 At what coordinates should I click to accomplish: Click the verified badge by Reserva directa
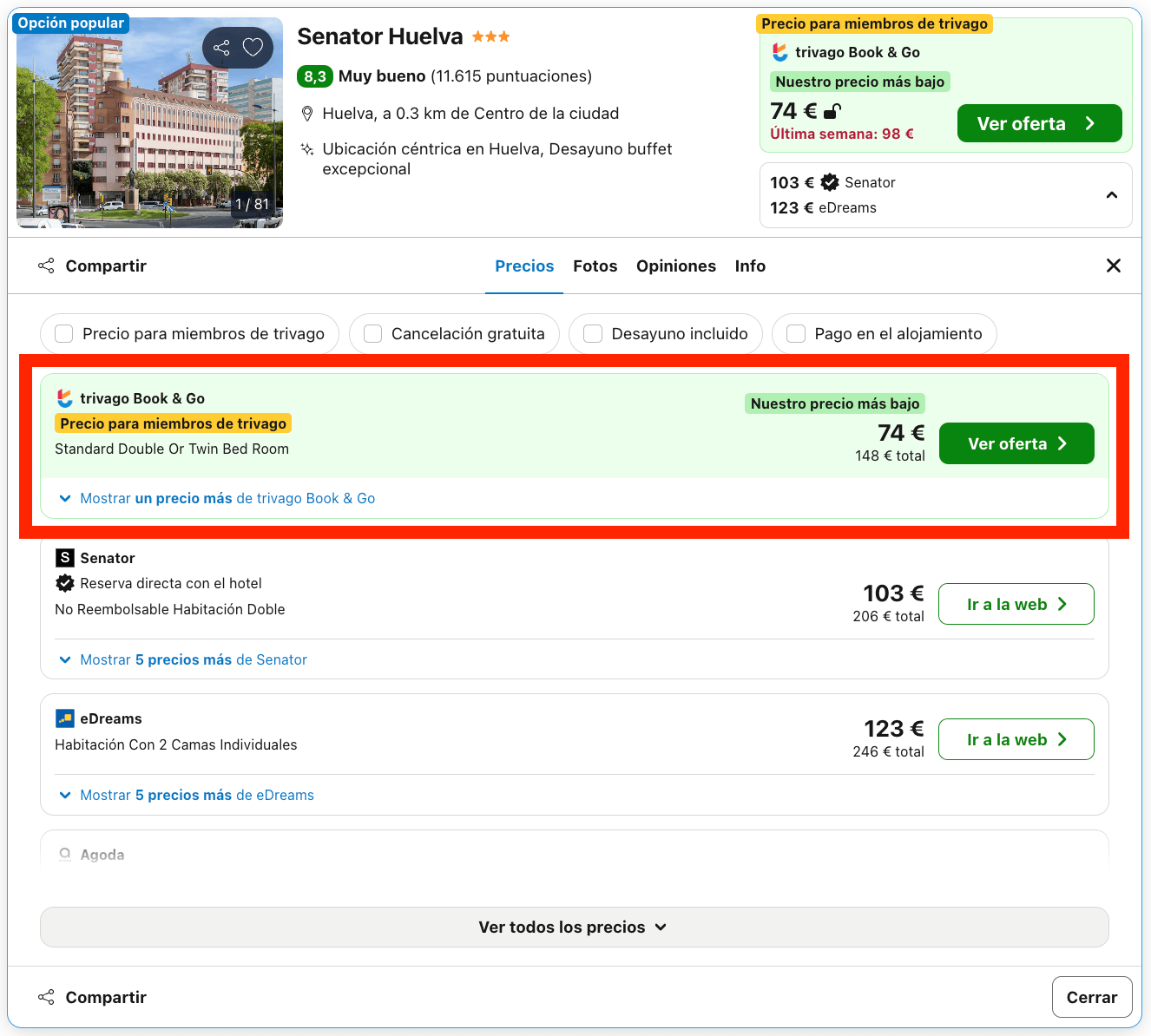tap(64, 583)
